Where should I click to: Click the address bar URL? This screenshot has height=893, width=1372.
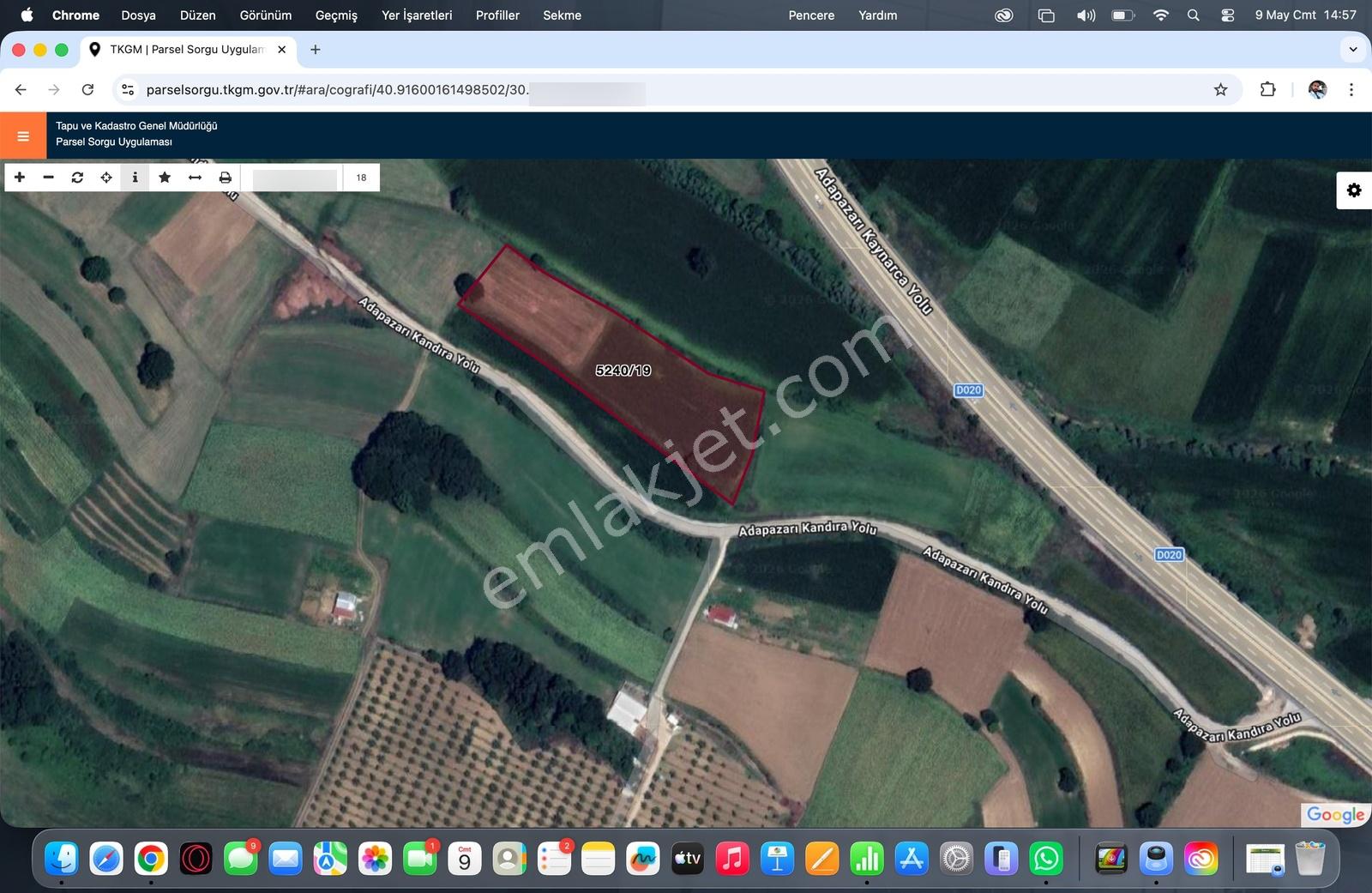pos(337,89)
